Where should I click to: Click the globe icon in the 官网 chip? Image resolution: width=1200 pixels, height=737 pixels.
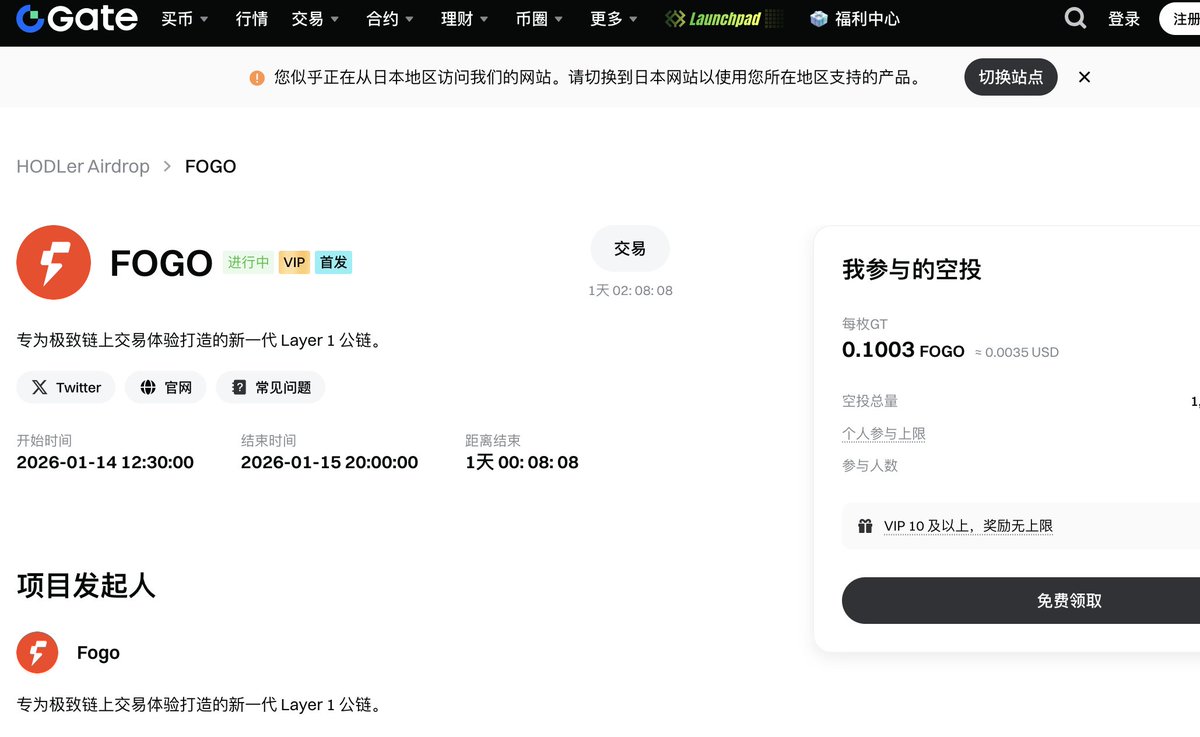[148, 387]
